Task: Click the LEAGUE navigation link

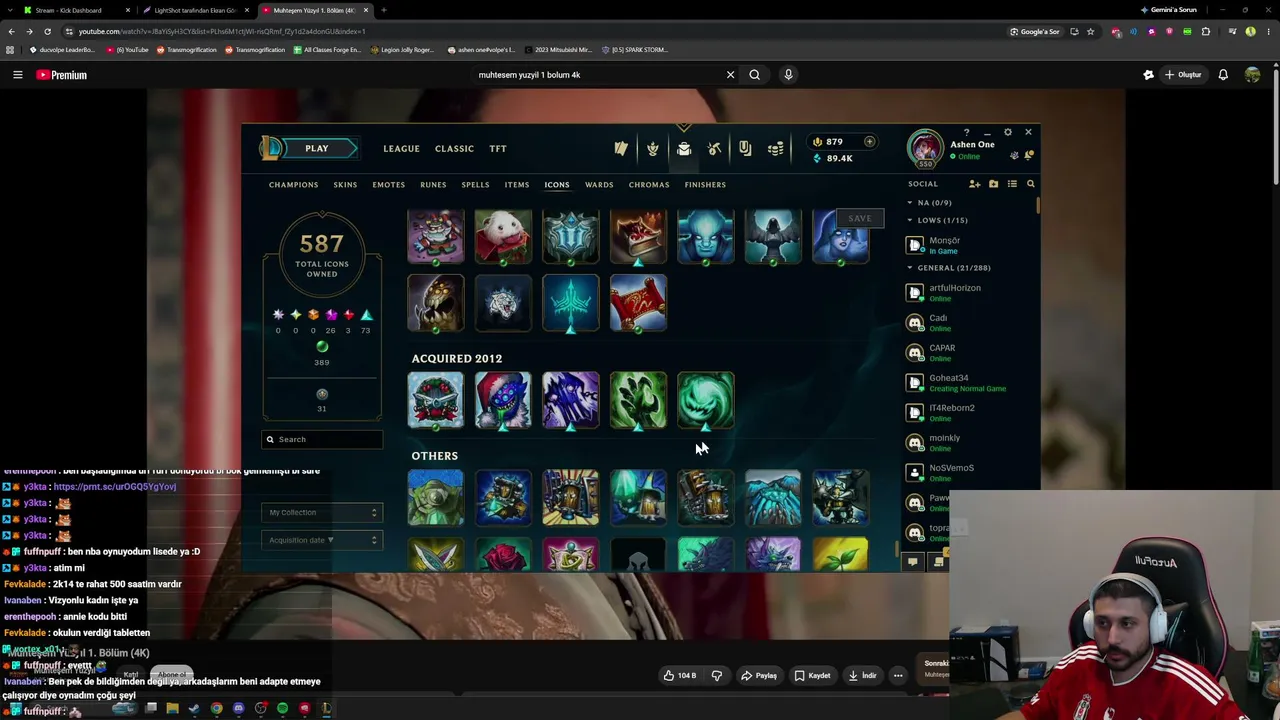Action: [x=402, y=149]
